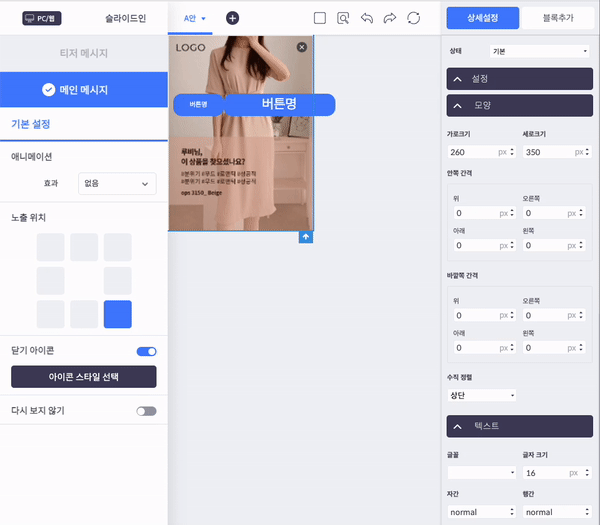Viewport: 600px width, 525px height.
Task: Click the refresh/reset icon in toolbar
Action: click(413, 18)
